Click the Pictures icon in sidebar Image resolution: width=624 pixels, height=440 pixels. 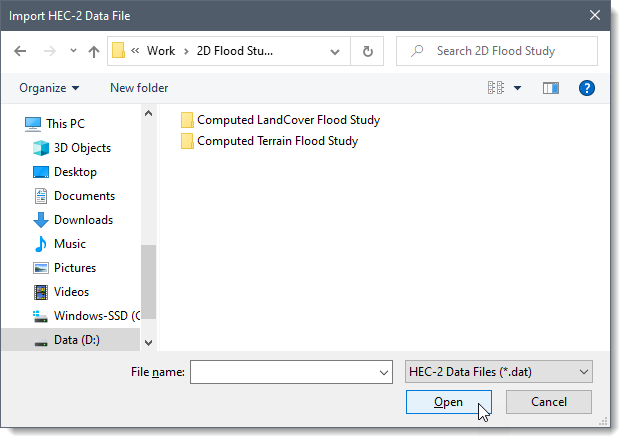(x=41, y=268)
